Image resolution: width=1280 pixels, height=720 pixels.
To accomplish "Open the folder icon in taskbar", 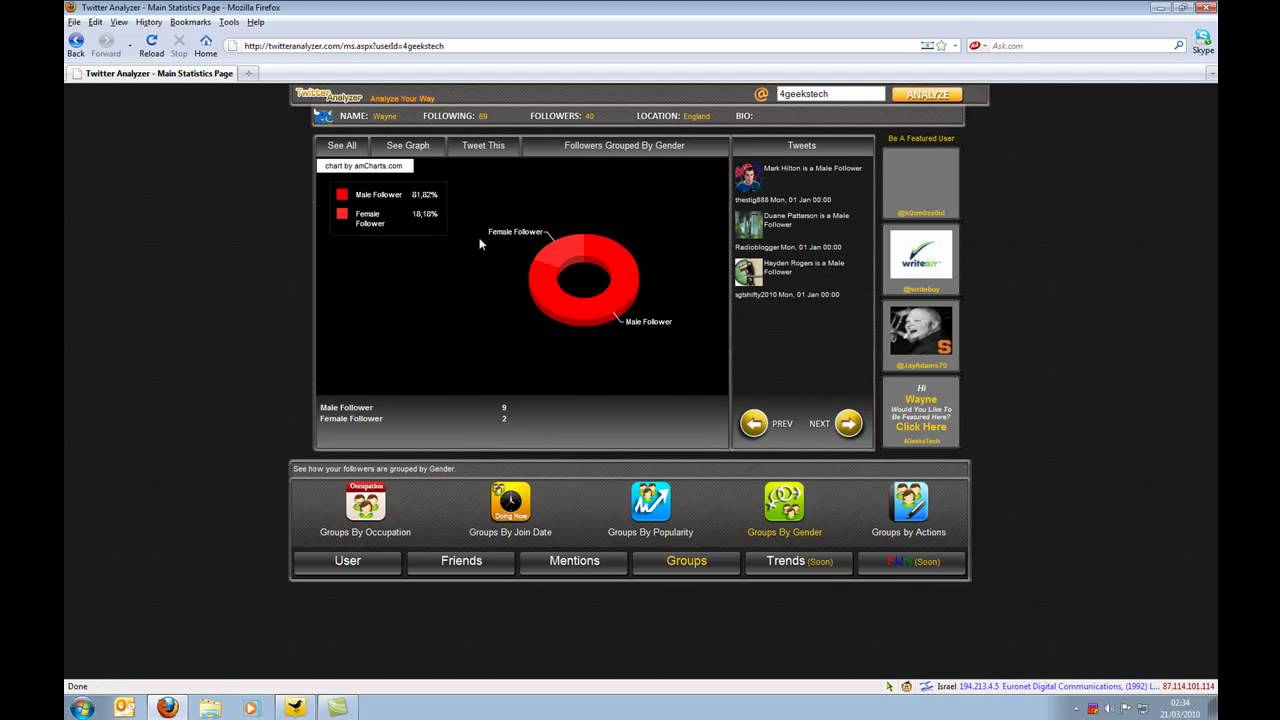I will pyautogui.click(x=210, y=708).
